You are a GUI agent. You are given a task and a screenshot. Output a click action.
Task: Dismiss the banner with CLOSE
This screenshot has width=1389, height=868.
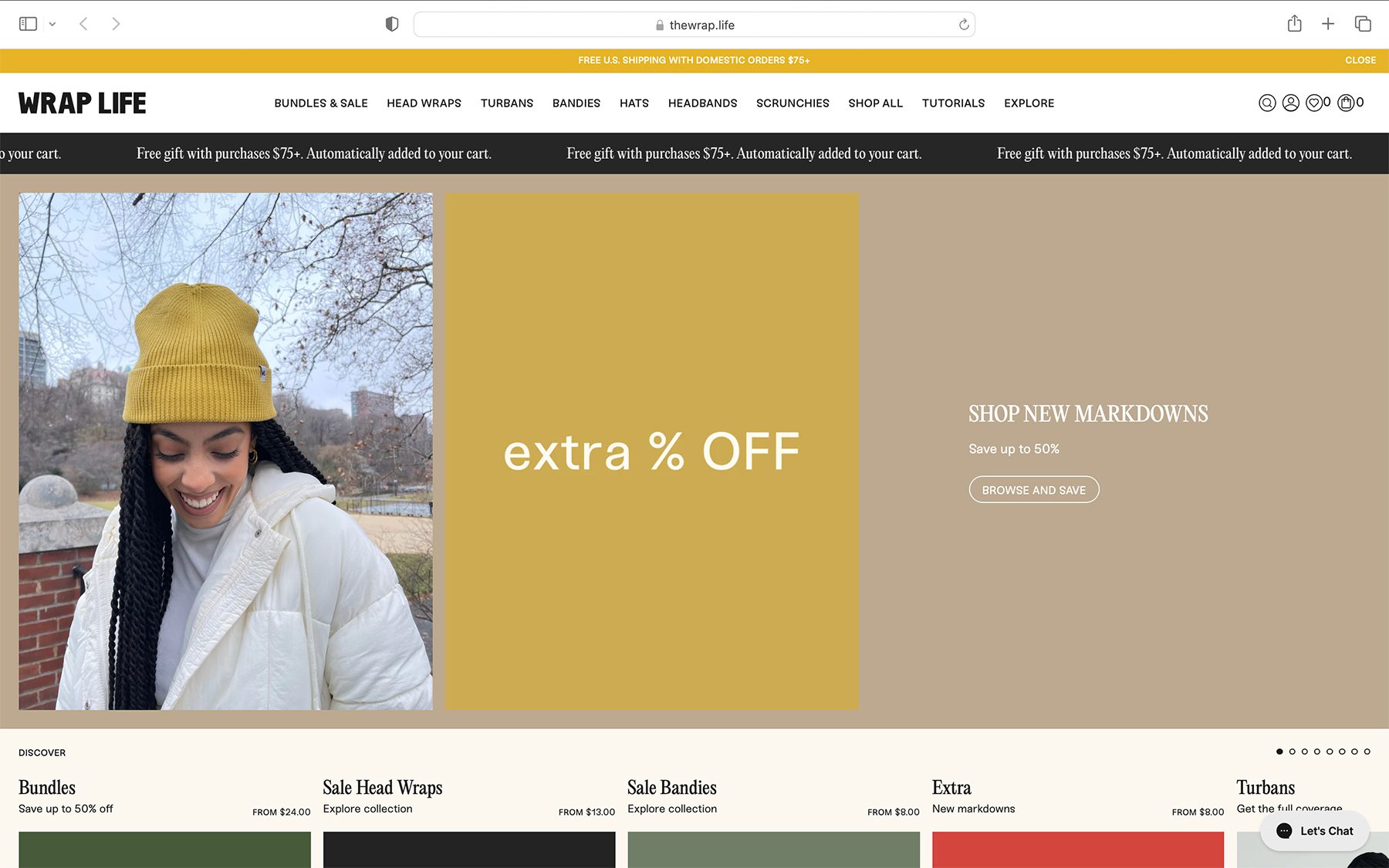[1360, 59]
